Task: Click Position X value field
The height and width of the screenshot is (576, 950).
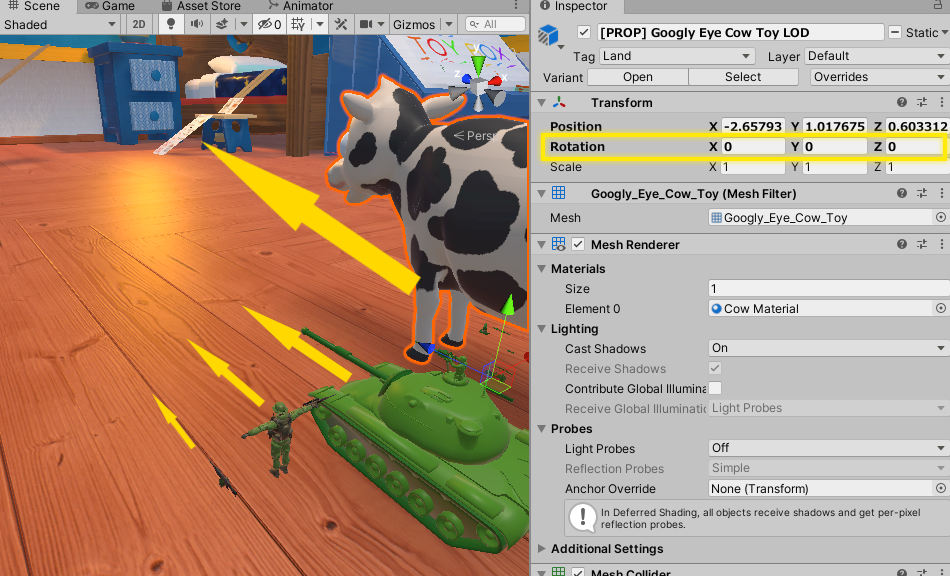Action: pos(753,126)
